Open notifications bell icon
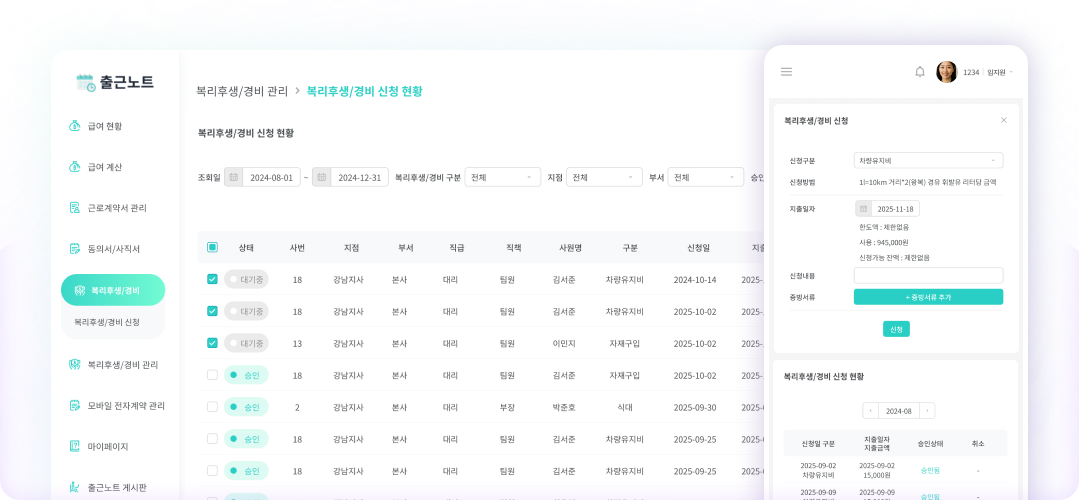 tap(920, 72)
